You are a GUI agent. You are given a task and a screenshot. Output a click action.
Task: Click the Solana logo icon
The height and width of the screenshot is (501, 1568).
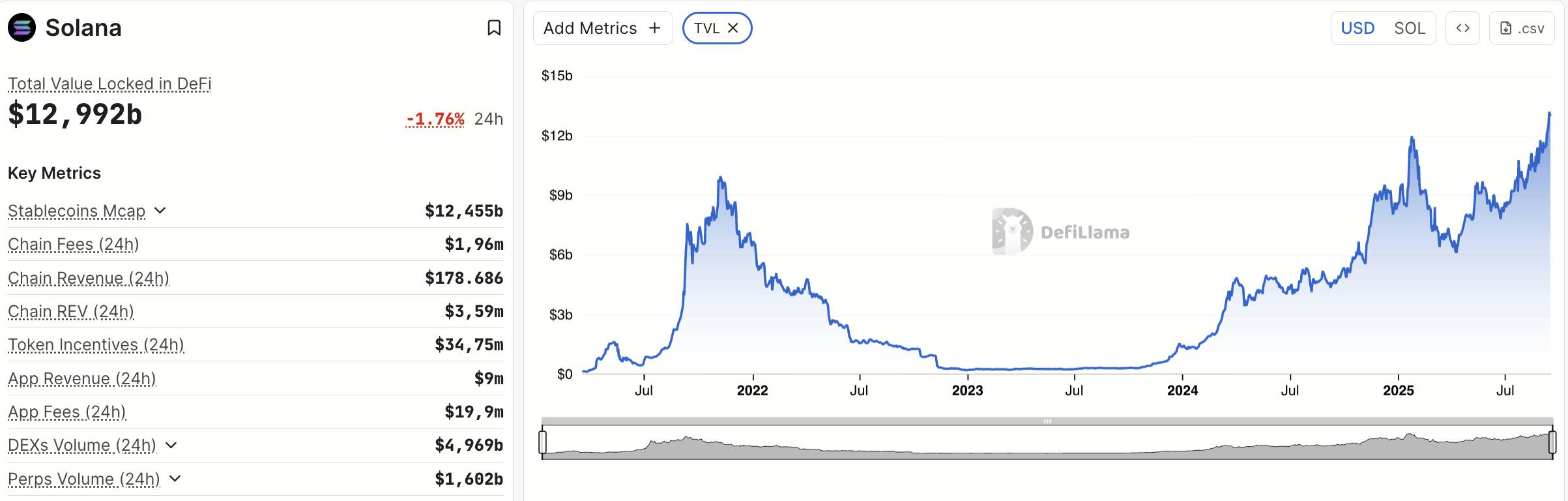coord(22,28)
